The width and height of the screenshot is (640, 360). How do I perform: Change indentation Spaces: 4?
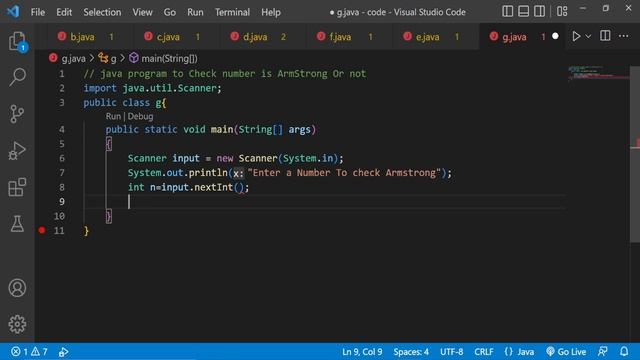(411, 351)
